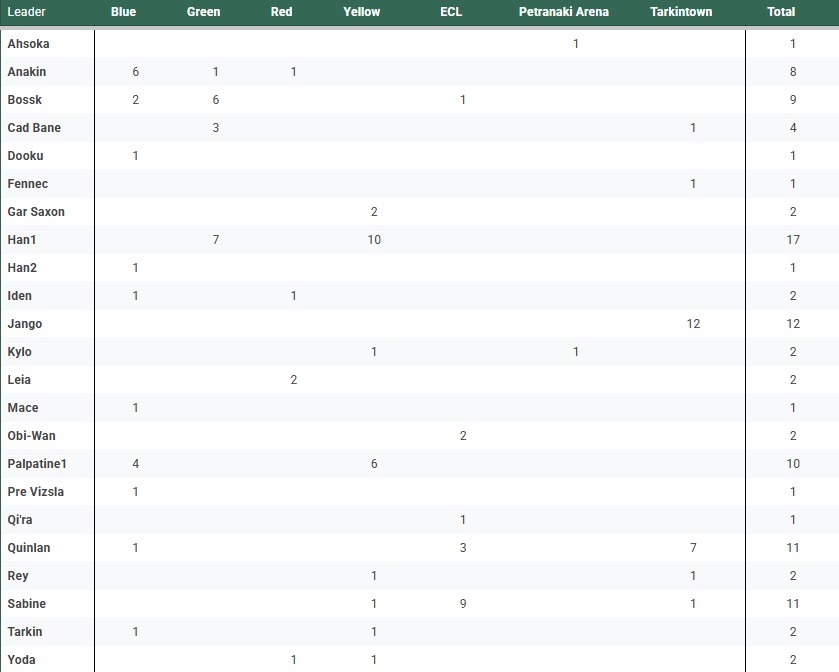
Task: Click Quinlan's ECL value 3
Action: pos(463,548)
